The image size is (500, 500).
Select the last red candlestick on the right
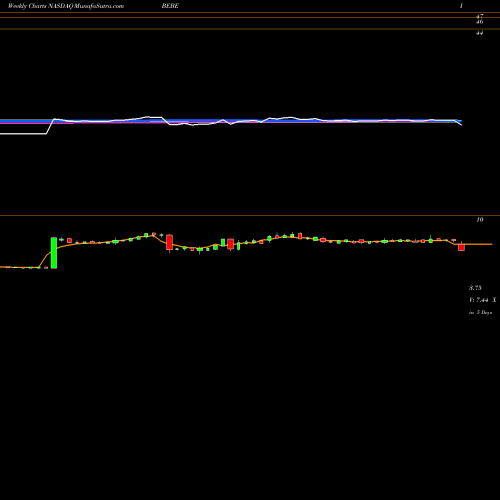pos(461,247)
